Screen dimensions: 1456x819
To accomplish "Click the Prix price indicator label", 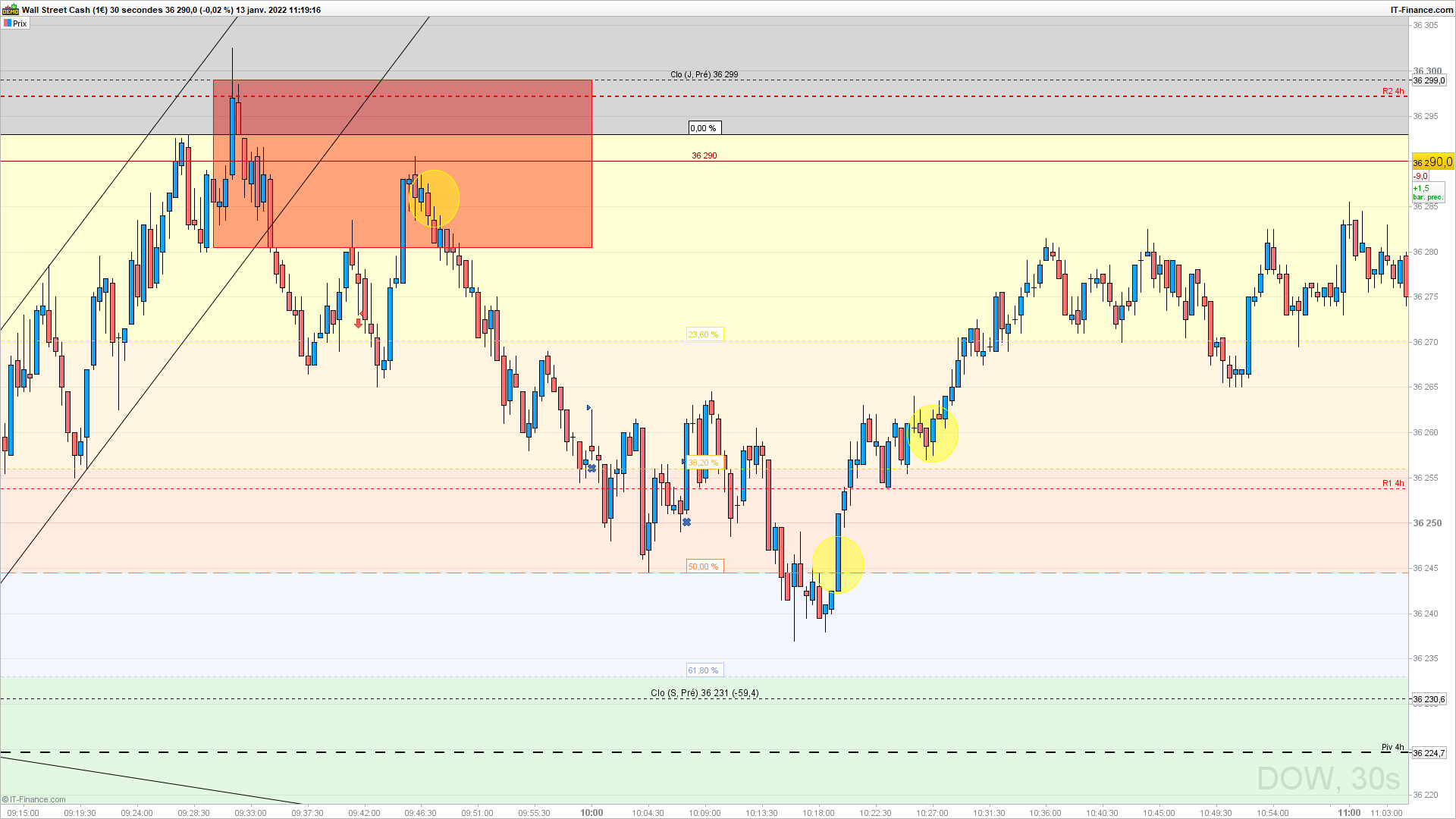I will (15, 24).
